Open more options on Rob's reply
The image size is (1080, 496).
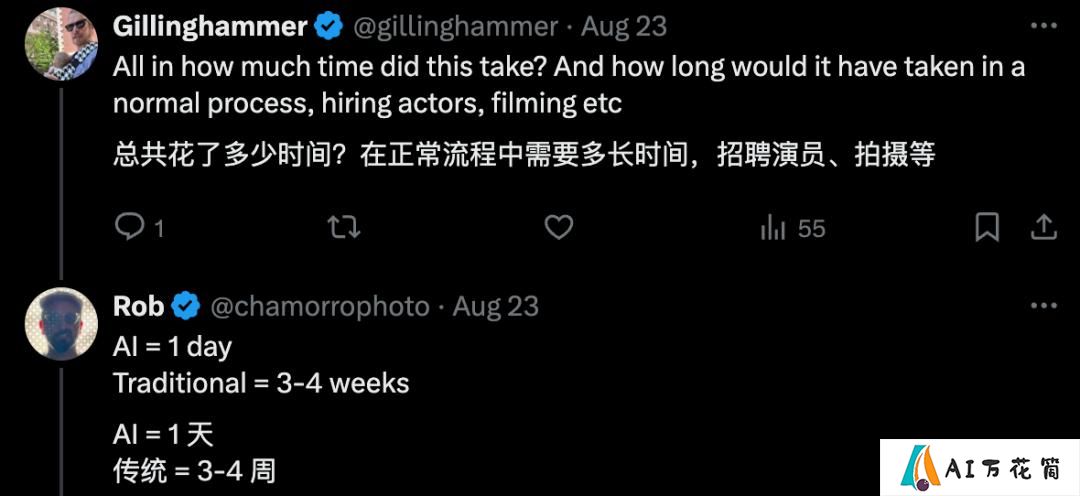1043,306
